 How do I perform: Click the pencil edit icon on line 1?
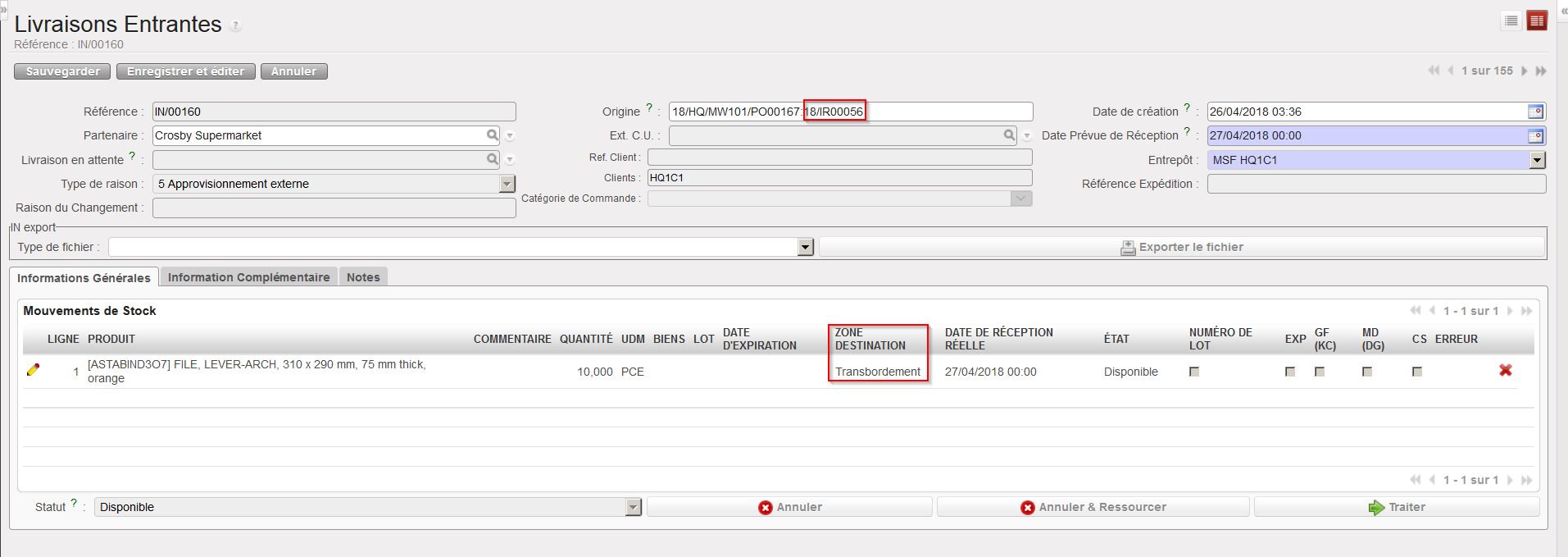tap(33, 370)
